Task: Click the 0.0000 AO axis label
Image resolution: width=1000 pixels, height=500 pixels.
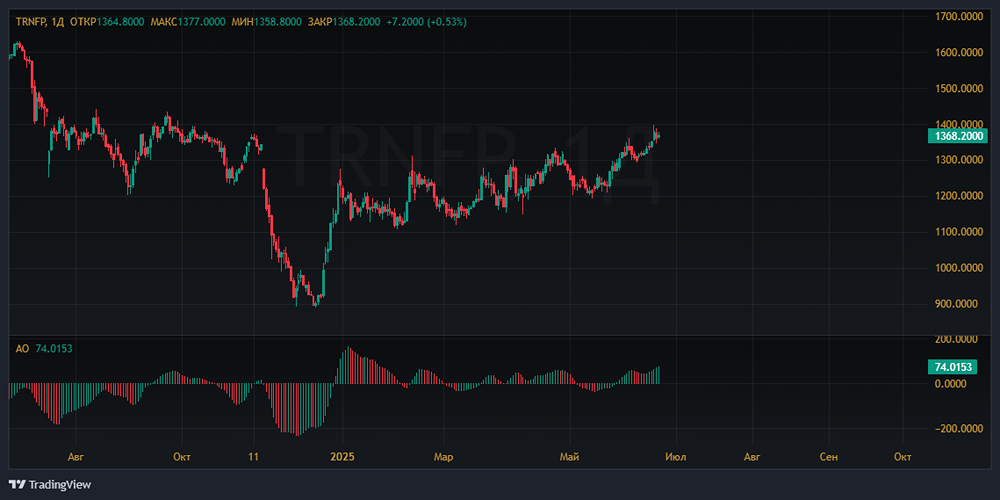Action: [950, 384]
